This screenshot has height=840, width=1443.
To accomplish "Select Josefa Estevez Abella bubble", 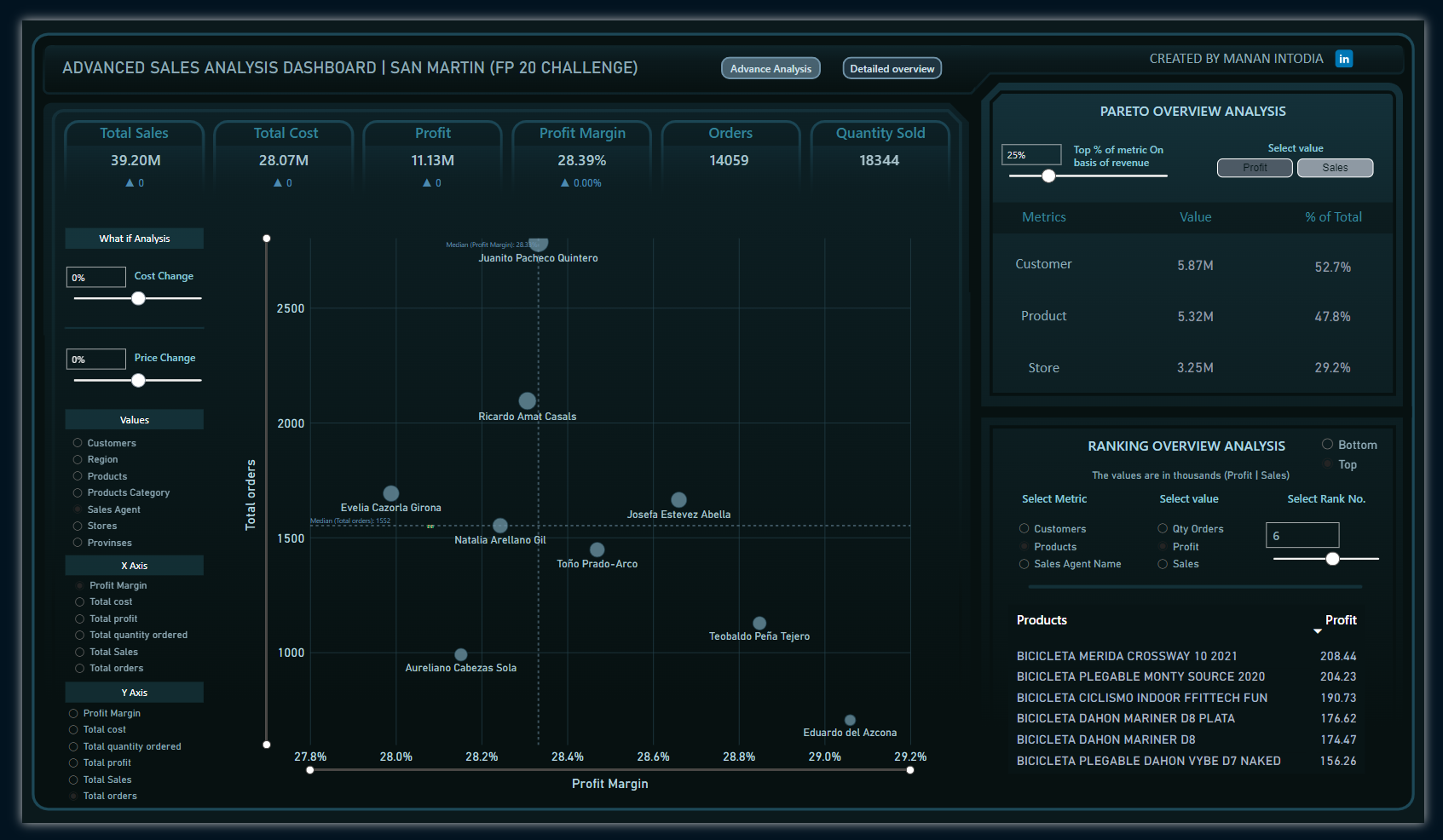I will click(x=678, y=500).
